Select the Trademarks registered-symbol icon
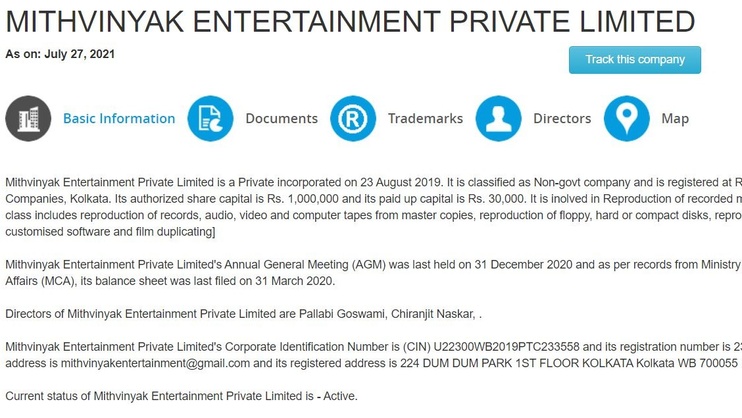 tap(353, 118)
